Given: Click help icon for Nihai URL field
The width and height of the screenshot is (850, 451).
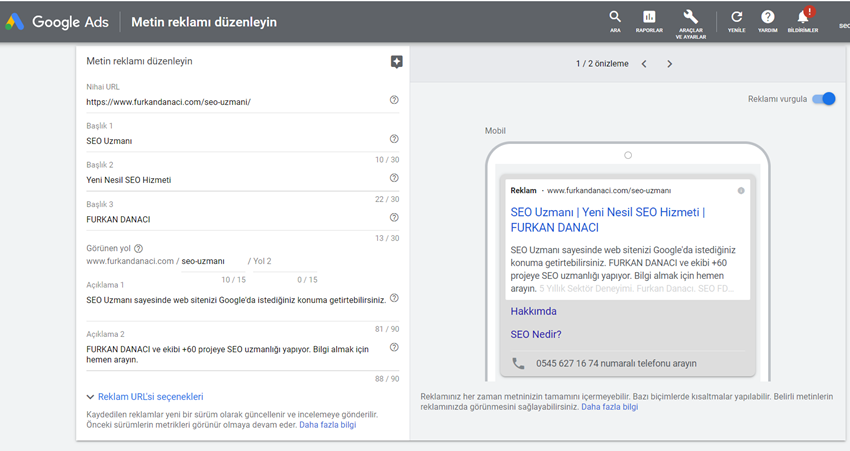Looking at the screenshot, I should click(394, 100).
